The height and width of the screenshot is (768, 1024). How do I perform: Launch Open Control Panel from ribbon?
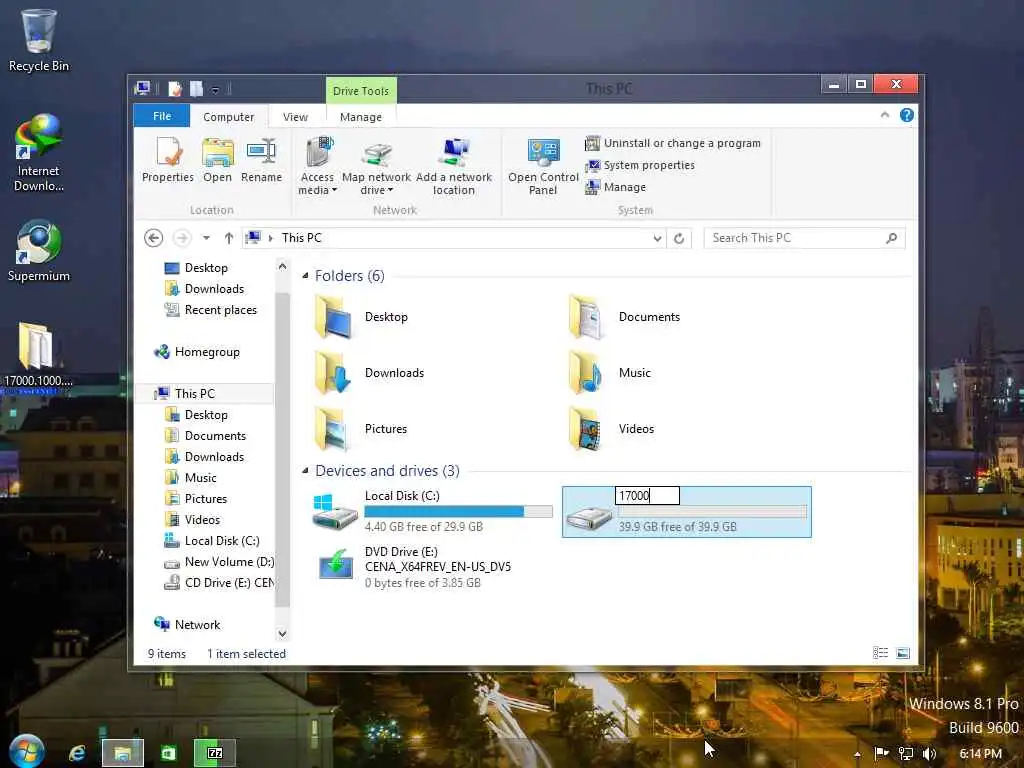click(543, 166)
